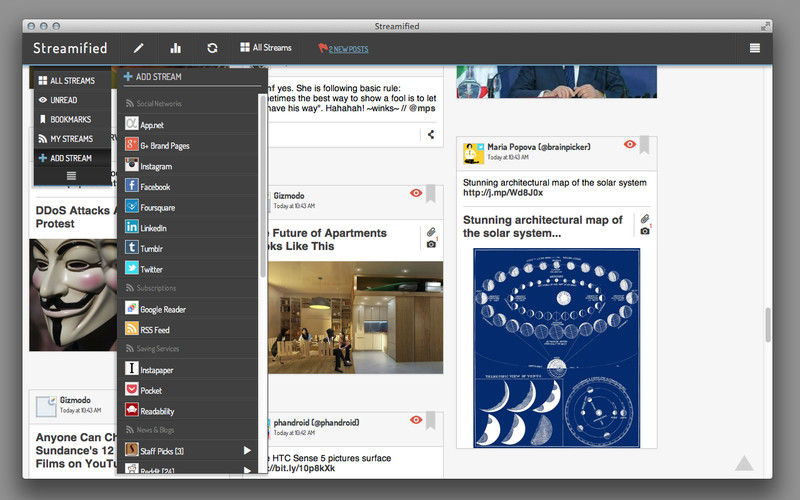800x500 pixels.
Task: Select All Streams in the sidebar menu
Action: click(x=72, y=81)
